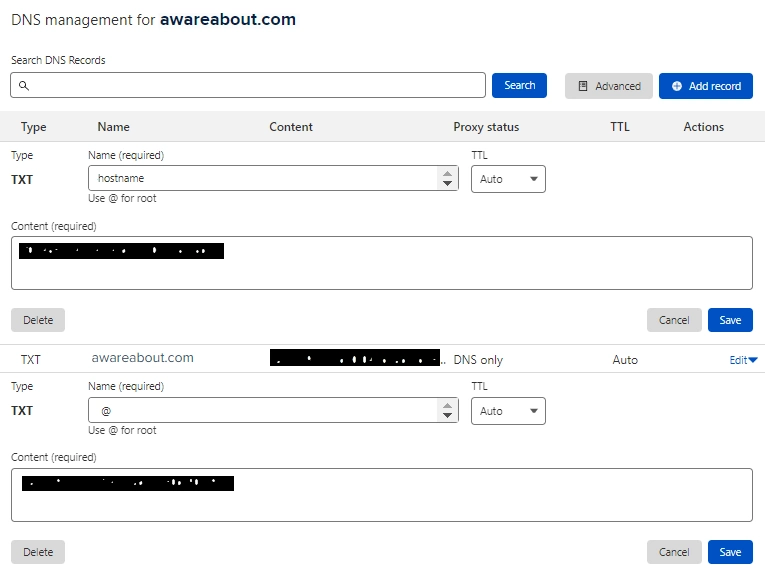Click the Content textarea of hostname record
The height and width of the screenshot is (574, 765).
[382, 263]
